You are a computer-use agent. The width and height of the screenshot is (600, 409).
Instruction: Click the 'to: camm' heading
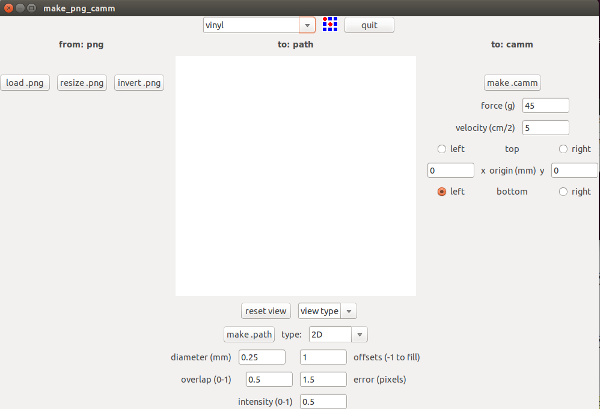[x=512, y=44]
